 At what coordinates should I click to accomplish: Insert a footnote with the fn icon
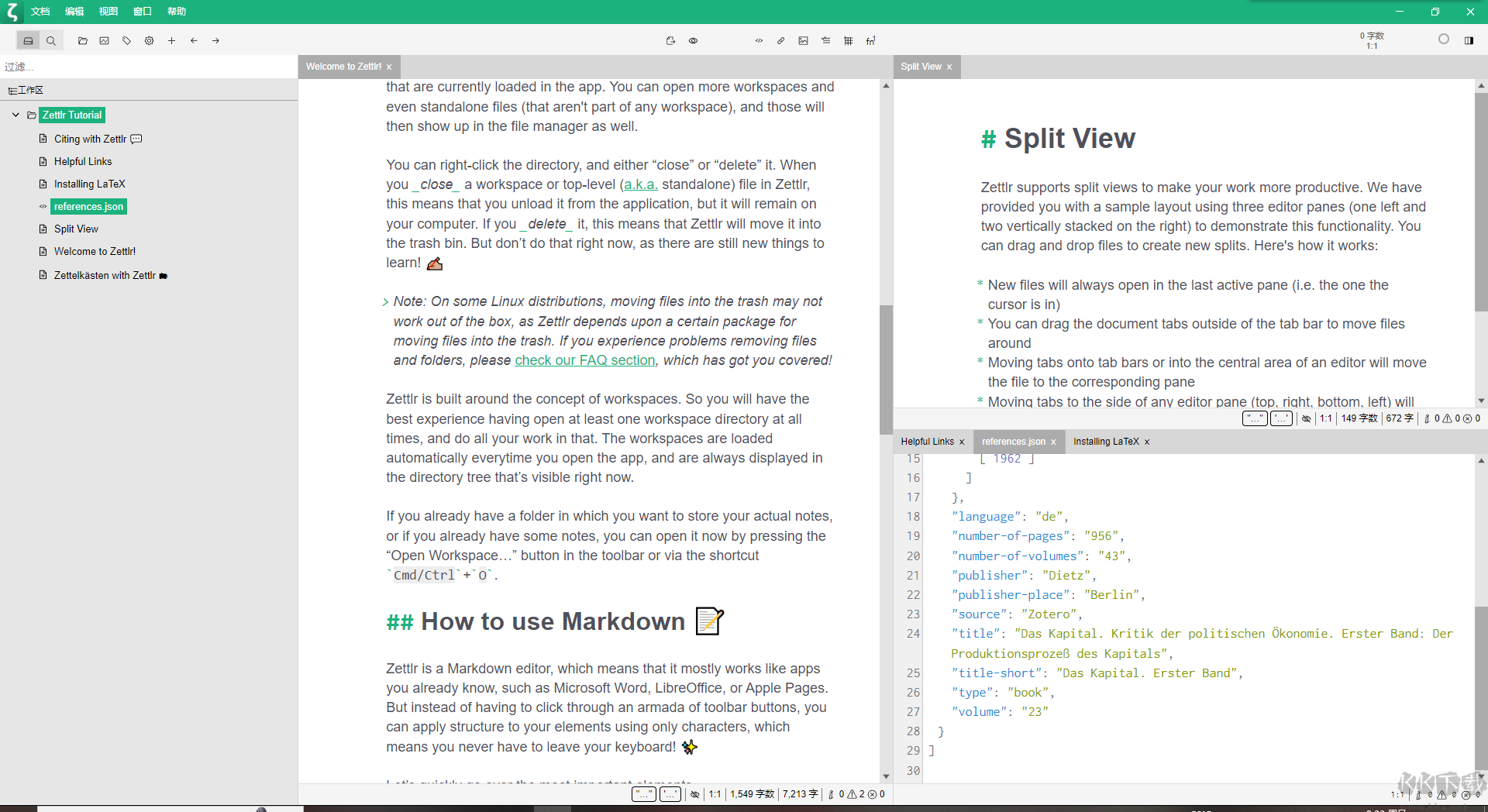[x=870, y=41]
